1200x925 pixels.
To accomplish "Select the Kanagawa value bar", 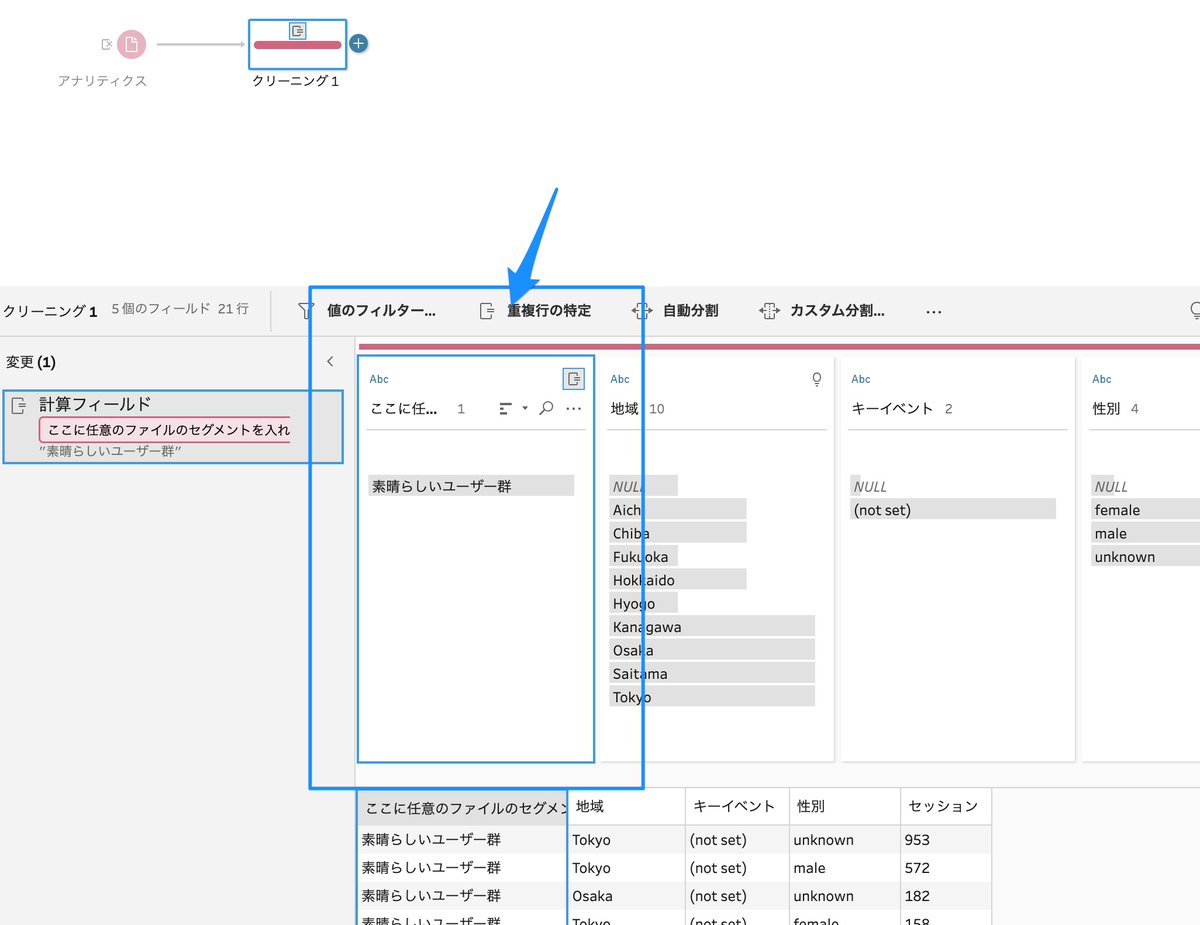I will [712, 627].
